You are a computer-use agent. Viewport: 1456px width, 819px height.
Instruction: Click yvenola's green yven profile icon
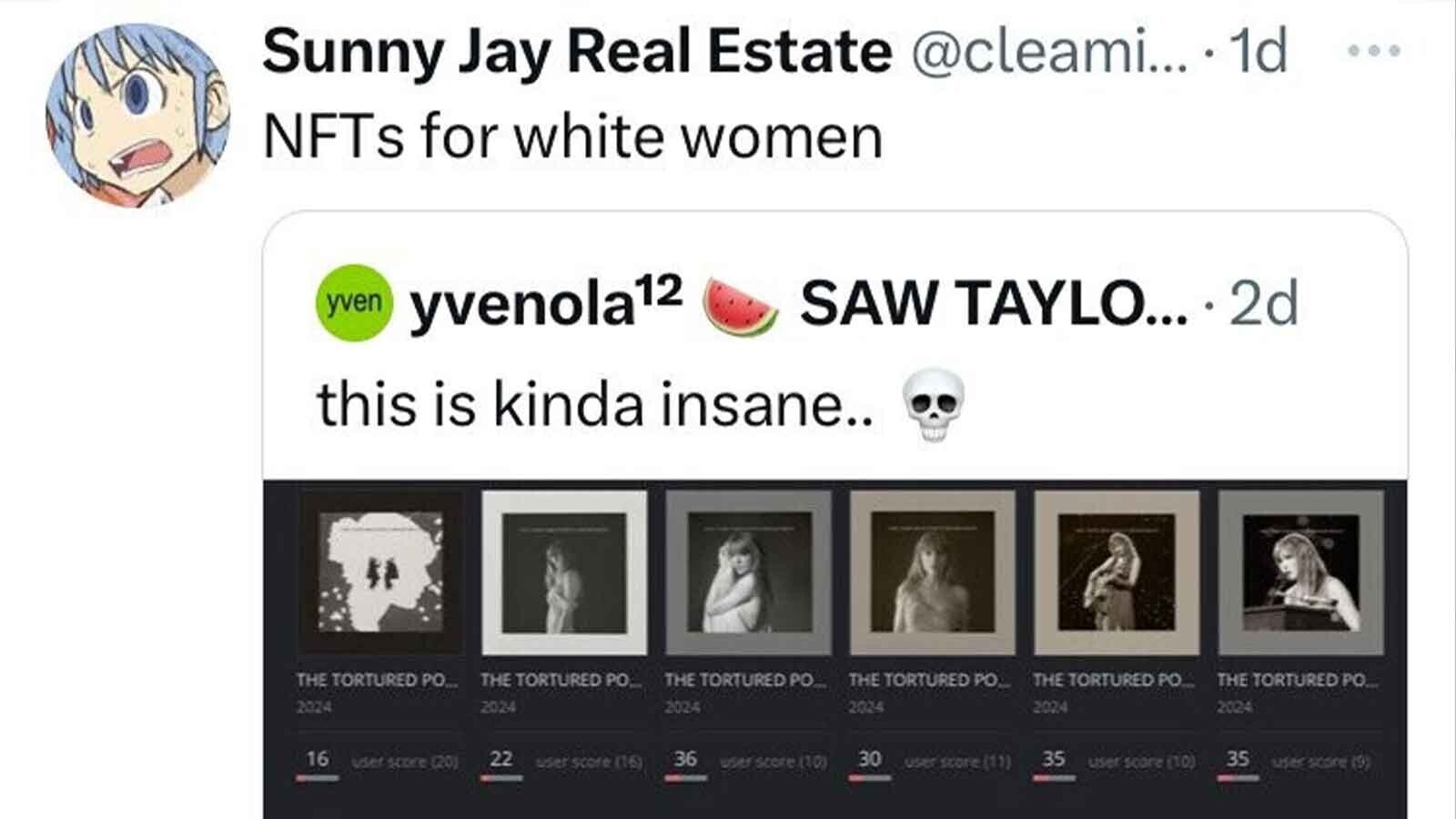[x=355, y=303]
